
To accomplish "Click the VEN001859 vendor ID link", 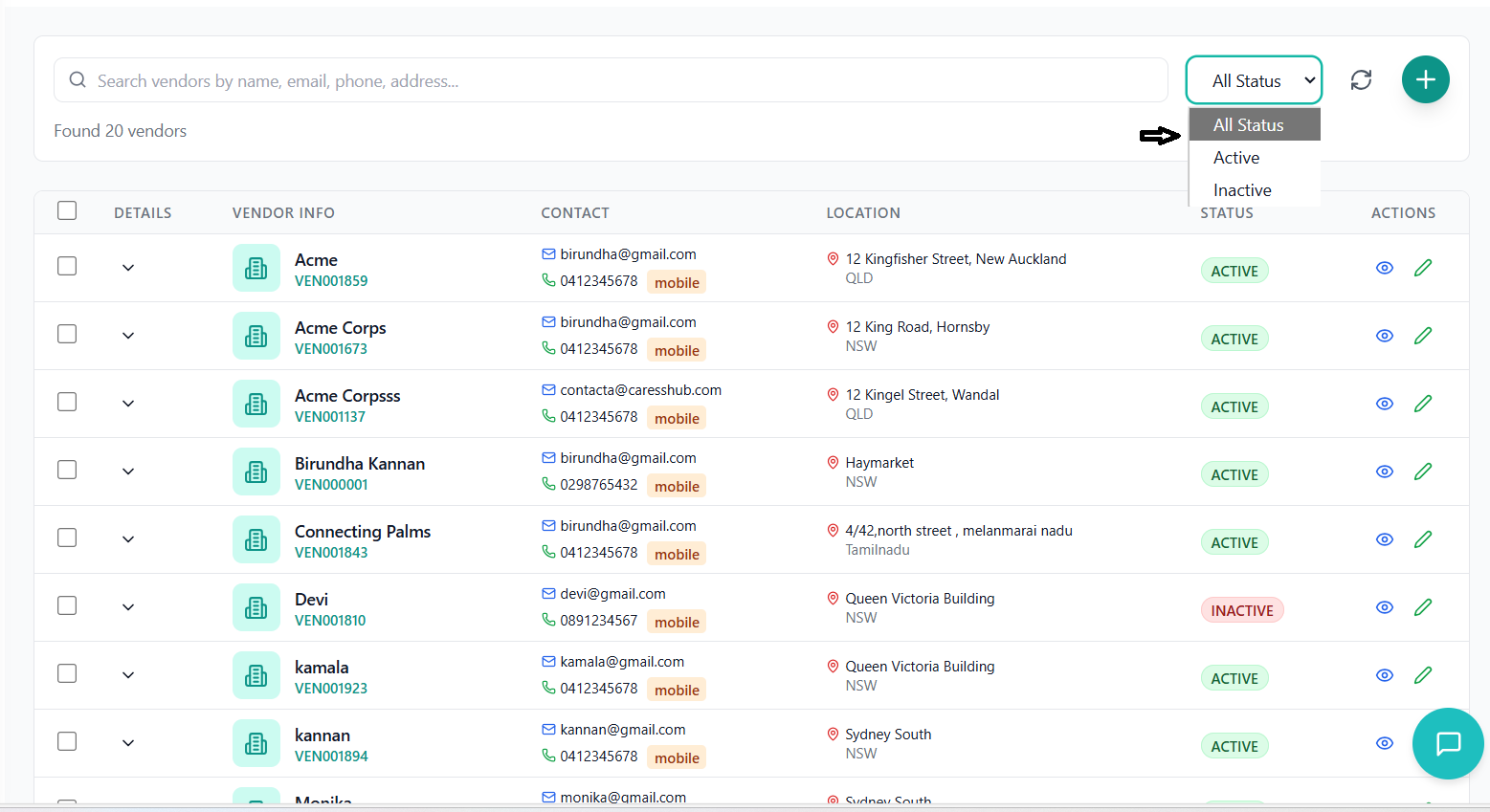I will tap(331, 280).
